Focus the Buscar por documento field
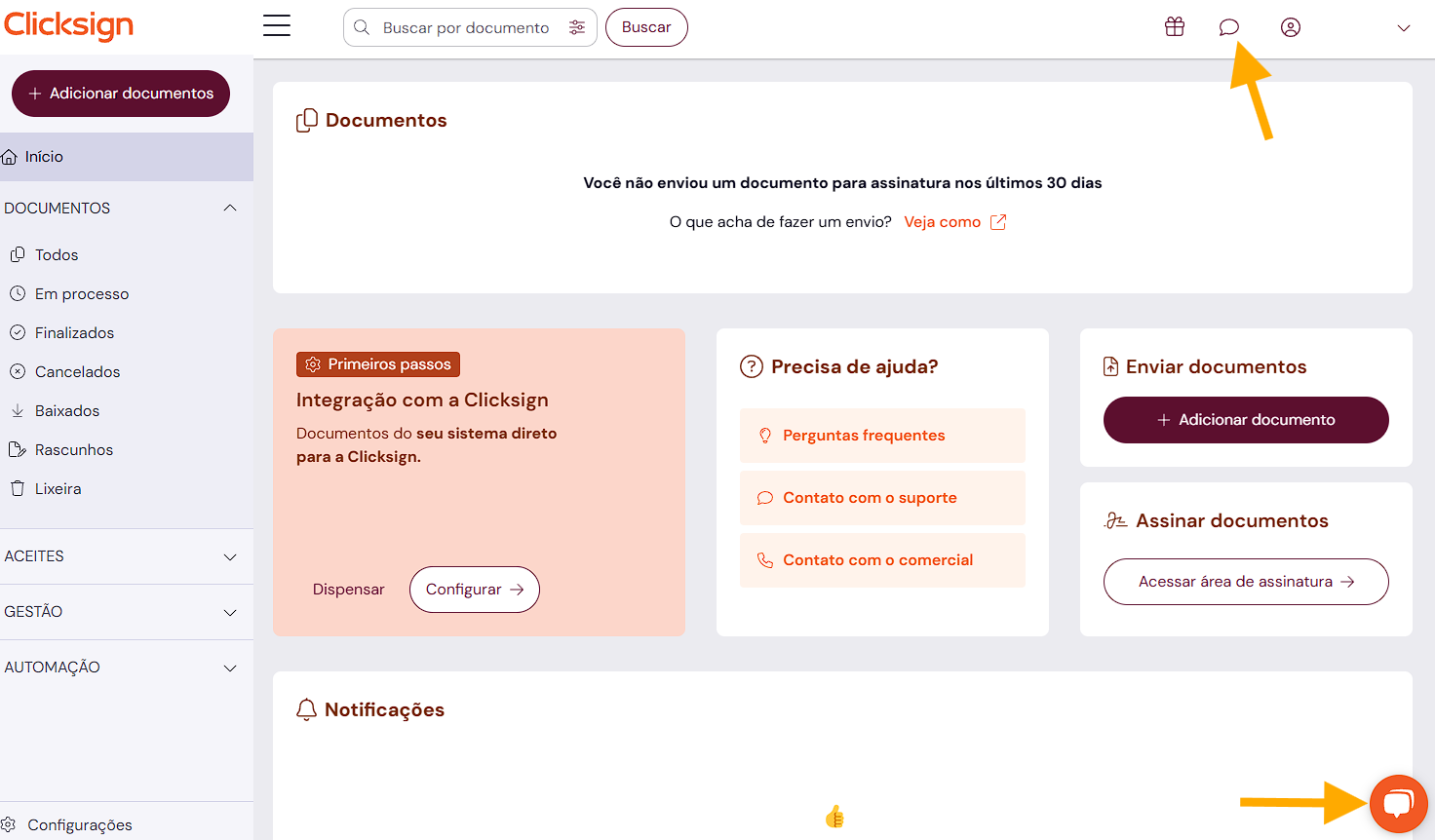 coord(465,27)
